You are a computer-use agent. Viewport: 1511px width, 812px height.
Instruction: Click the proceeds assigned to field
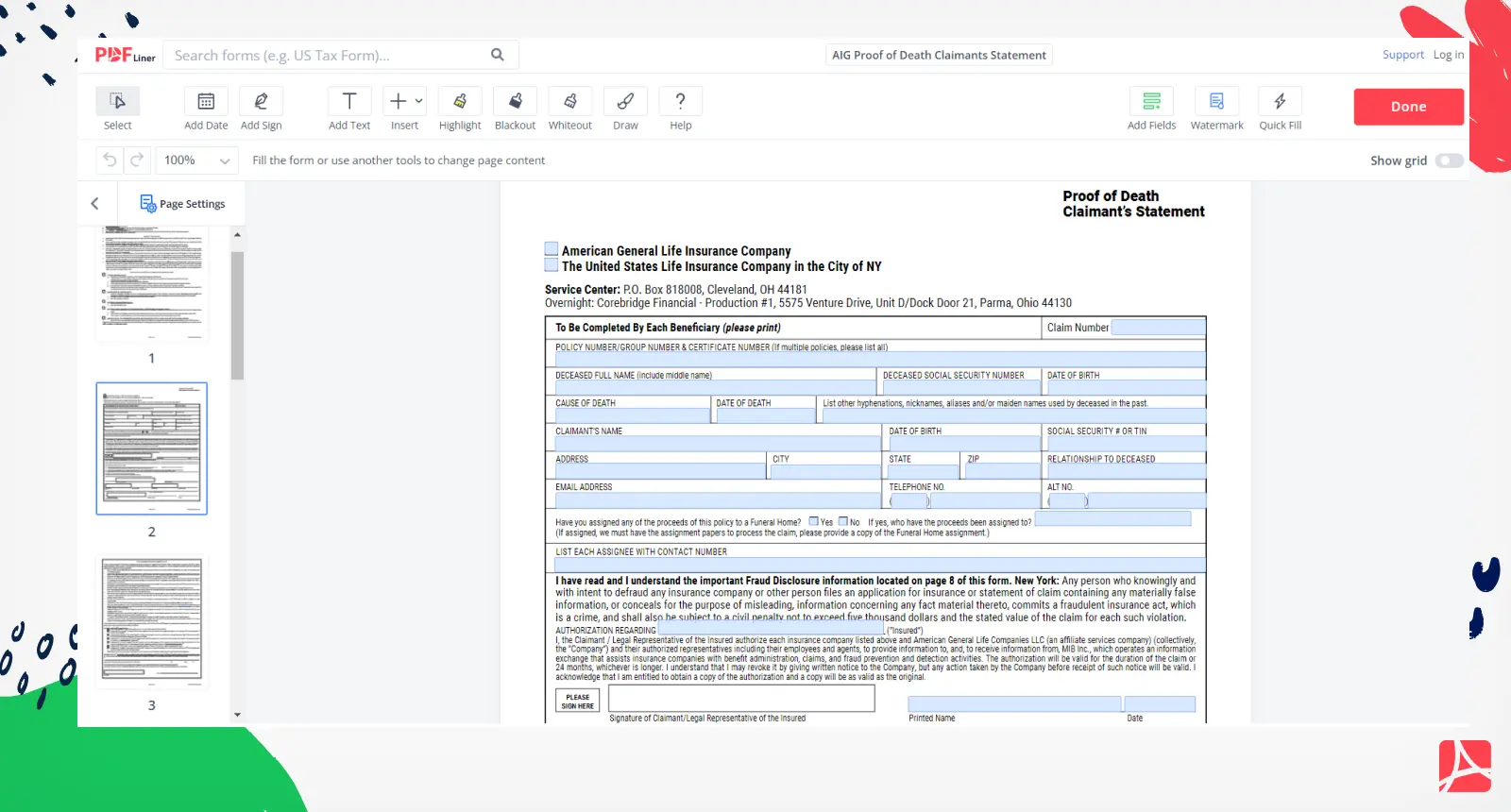click(1113, 519)
